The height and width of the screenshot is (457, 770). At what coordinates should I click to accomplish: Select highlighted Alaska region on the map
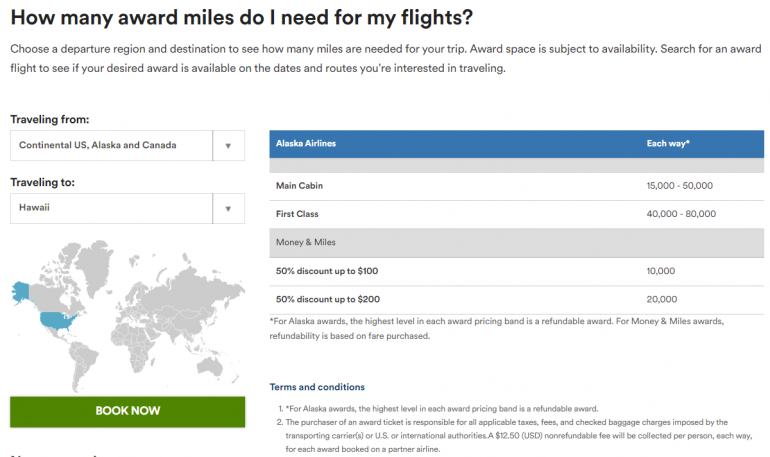[22, 291]
